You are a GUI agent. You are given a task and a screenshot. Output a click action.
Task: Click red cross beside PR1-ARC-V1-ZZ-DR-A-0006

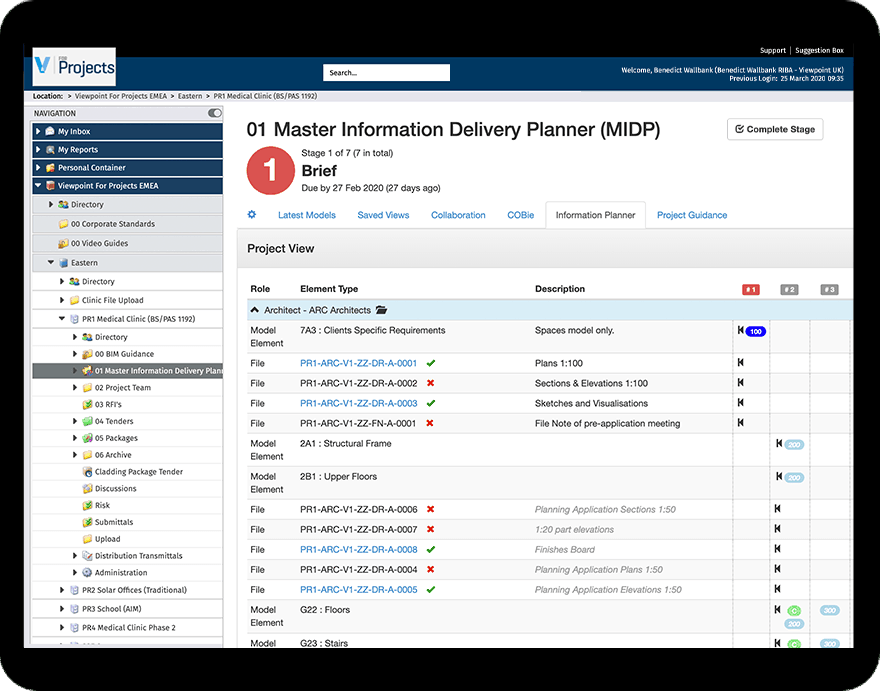(430, 509)
